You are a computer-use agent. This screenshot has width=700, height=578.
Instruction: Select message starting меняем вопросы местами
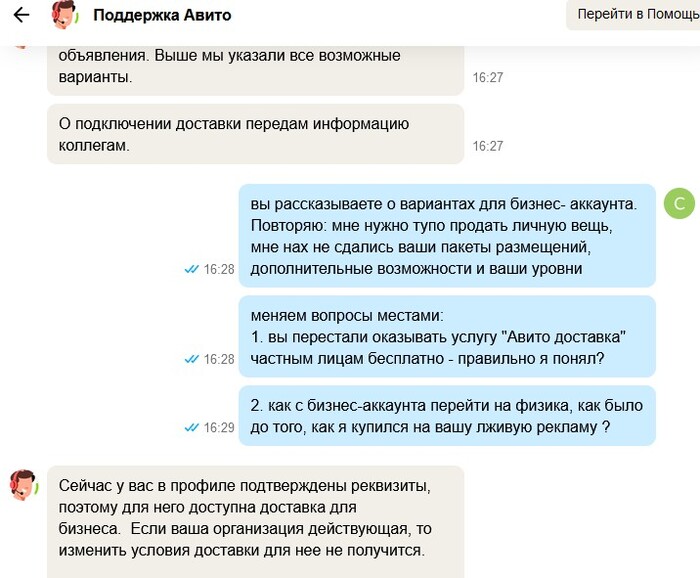tap(447, 337)
